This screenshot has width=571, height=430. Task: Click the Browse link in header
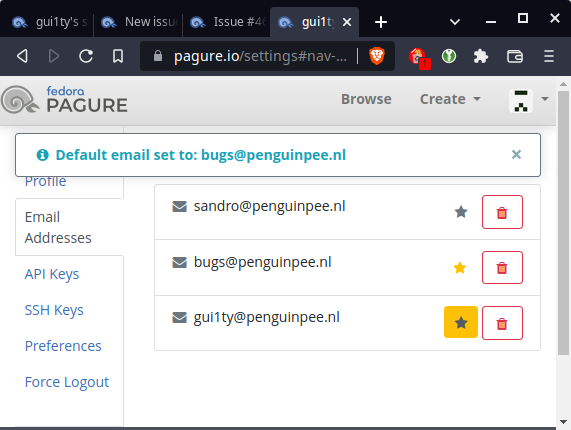(x=366, y=99)
